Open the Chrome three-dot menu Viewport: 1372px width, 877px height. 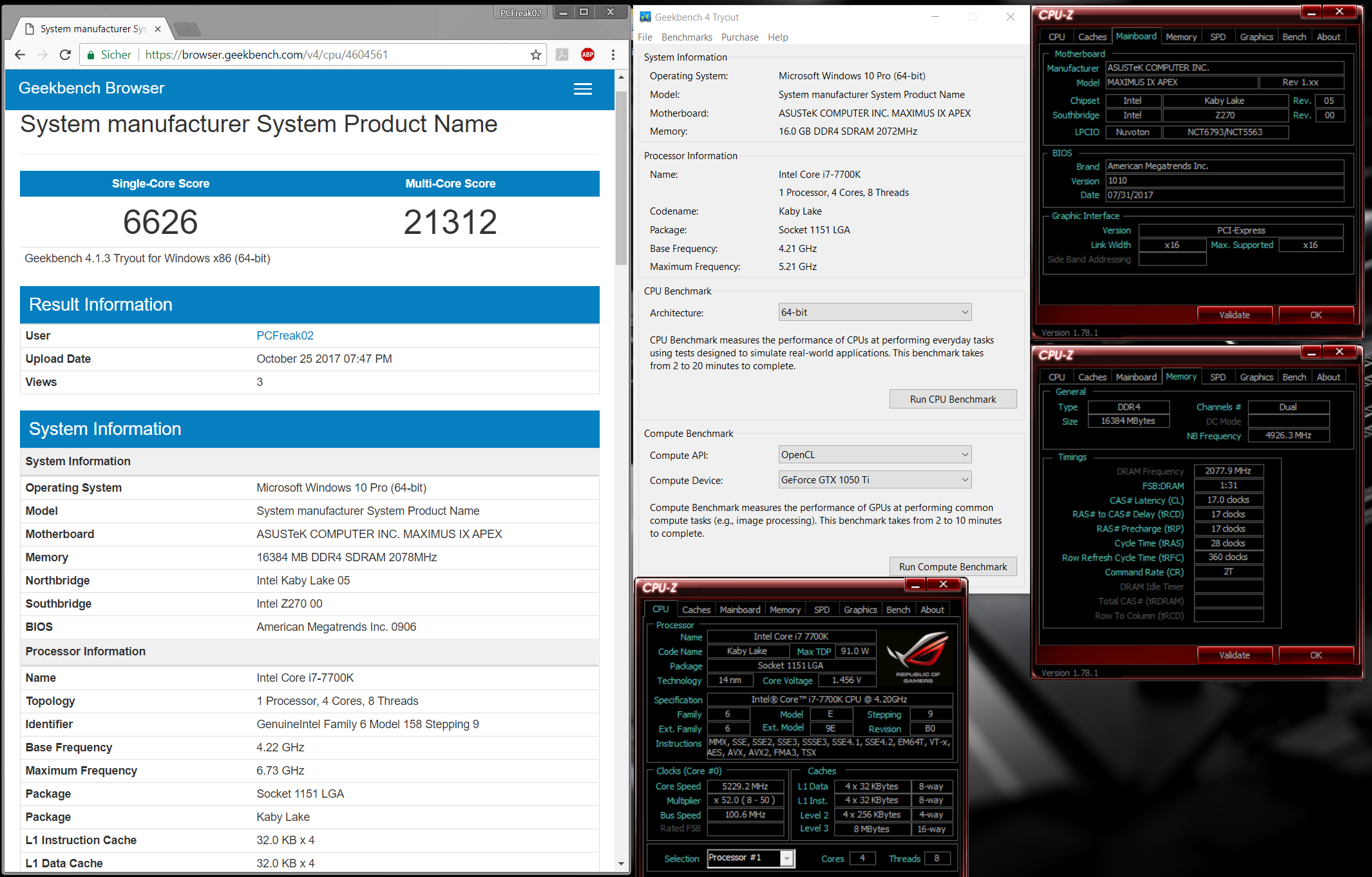click(x=613, y=55)
